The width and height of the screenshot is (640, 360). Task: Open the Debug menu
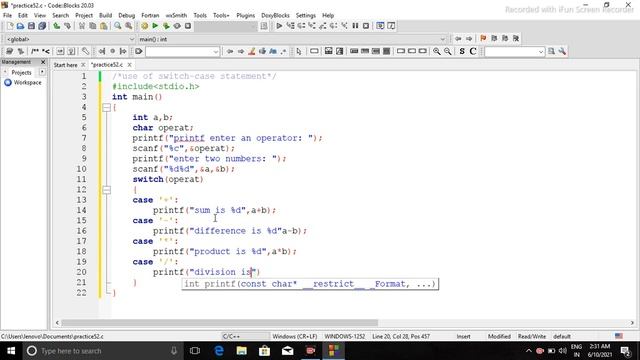click(x=127, y=15)
